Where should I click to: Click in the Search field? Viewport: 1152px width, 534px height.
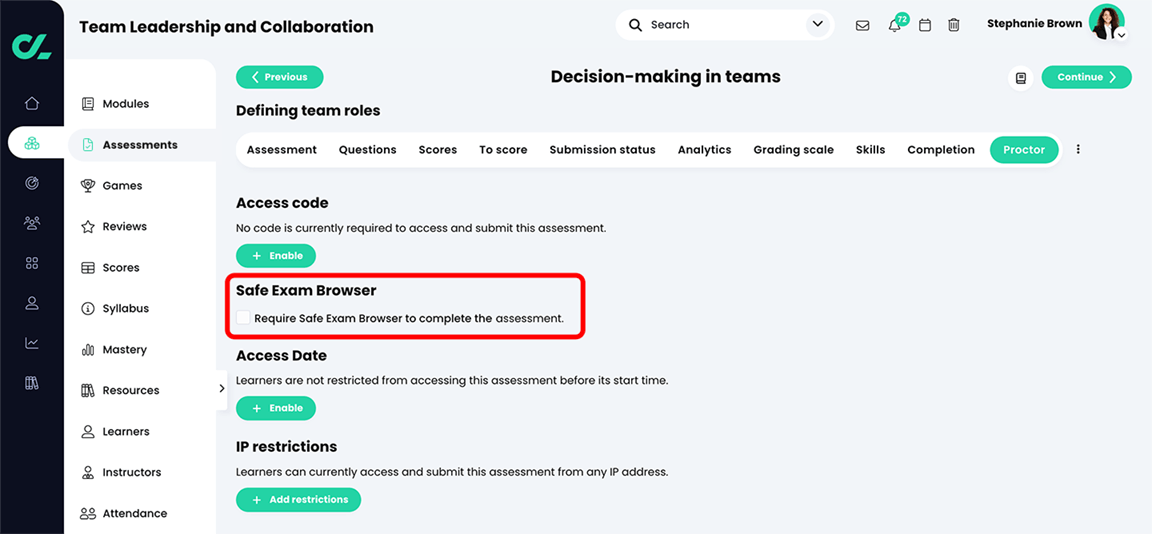(x=720, y=25)
